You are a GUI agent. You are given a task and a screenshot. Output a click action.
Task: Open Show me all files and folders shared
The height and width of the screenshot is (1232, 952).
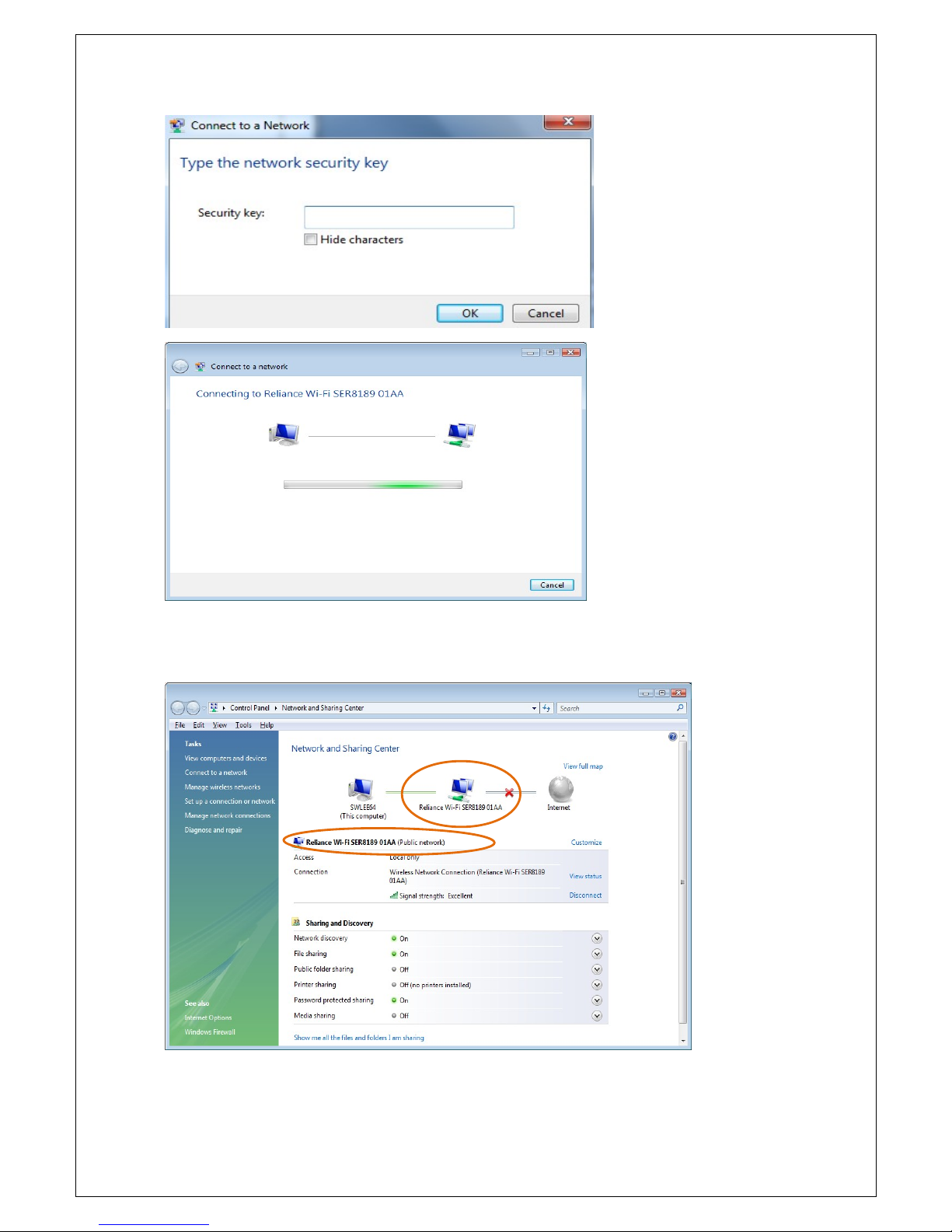(x=359, y=1038)
